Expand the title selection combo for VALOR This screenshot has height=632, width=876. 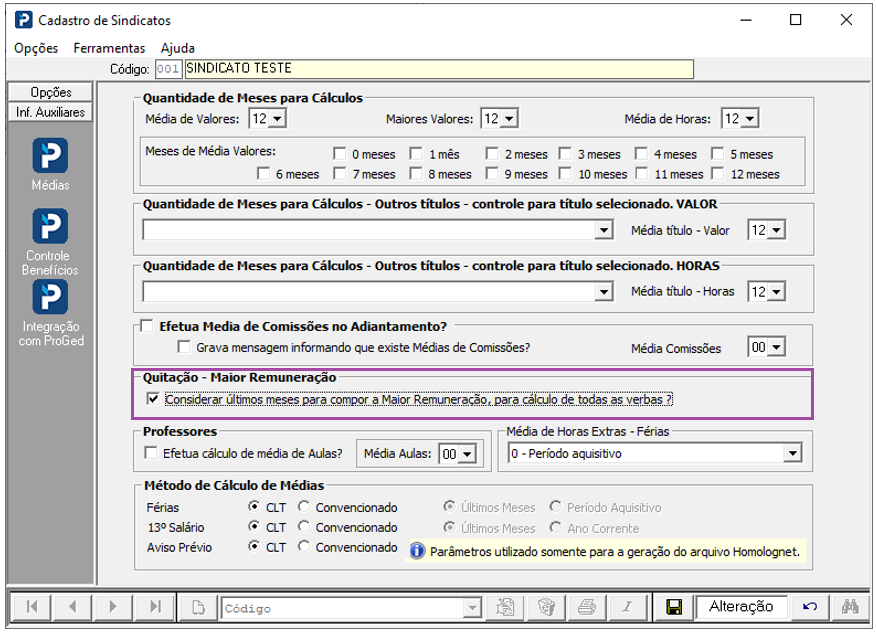pyautogui.click(x=603, y=230)
